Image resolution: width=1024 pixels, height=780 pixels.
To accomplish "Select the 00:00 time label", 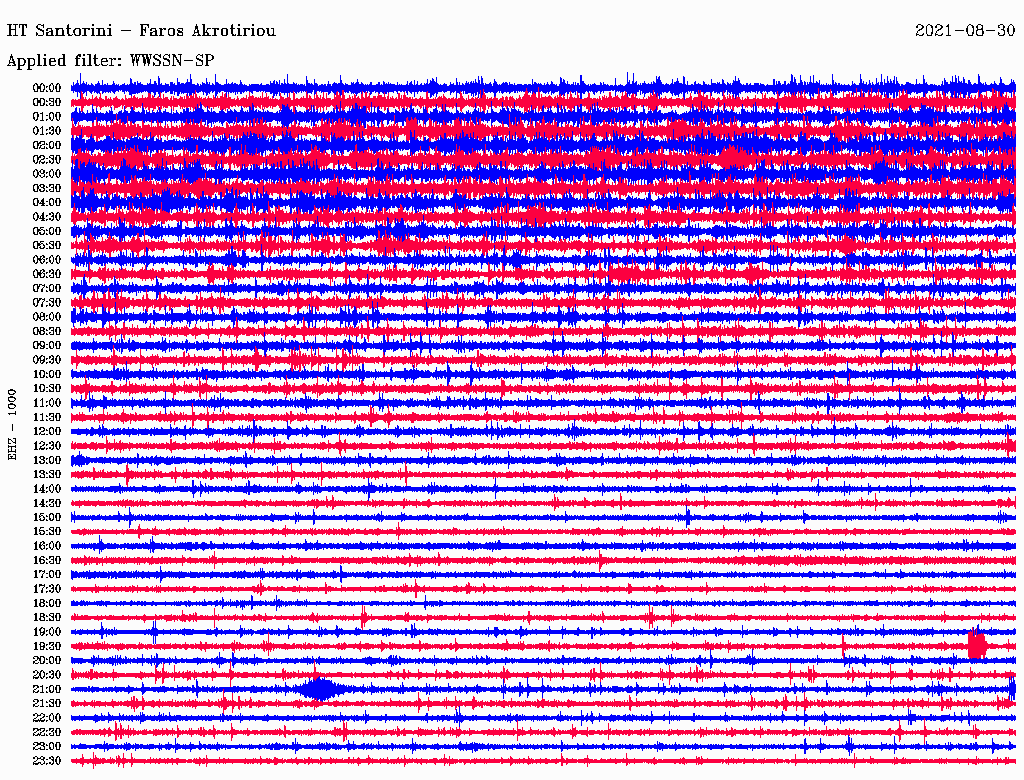I will [x=47, y=88].
